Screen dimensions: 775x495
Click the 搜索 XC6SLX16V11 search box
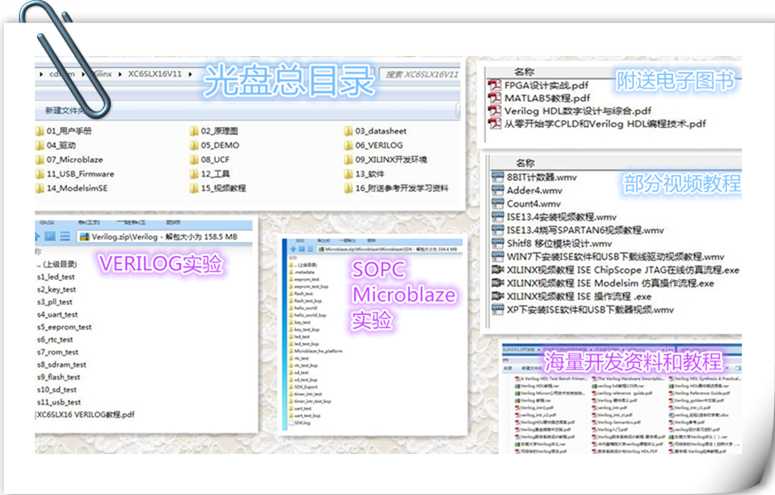tap(421, 74)
